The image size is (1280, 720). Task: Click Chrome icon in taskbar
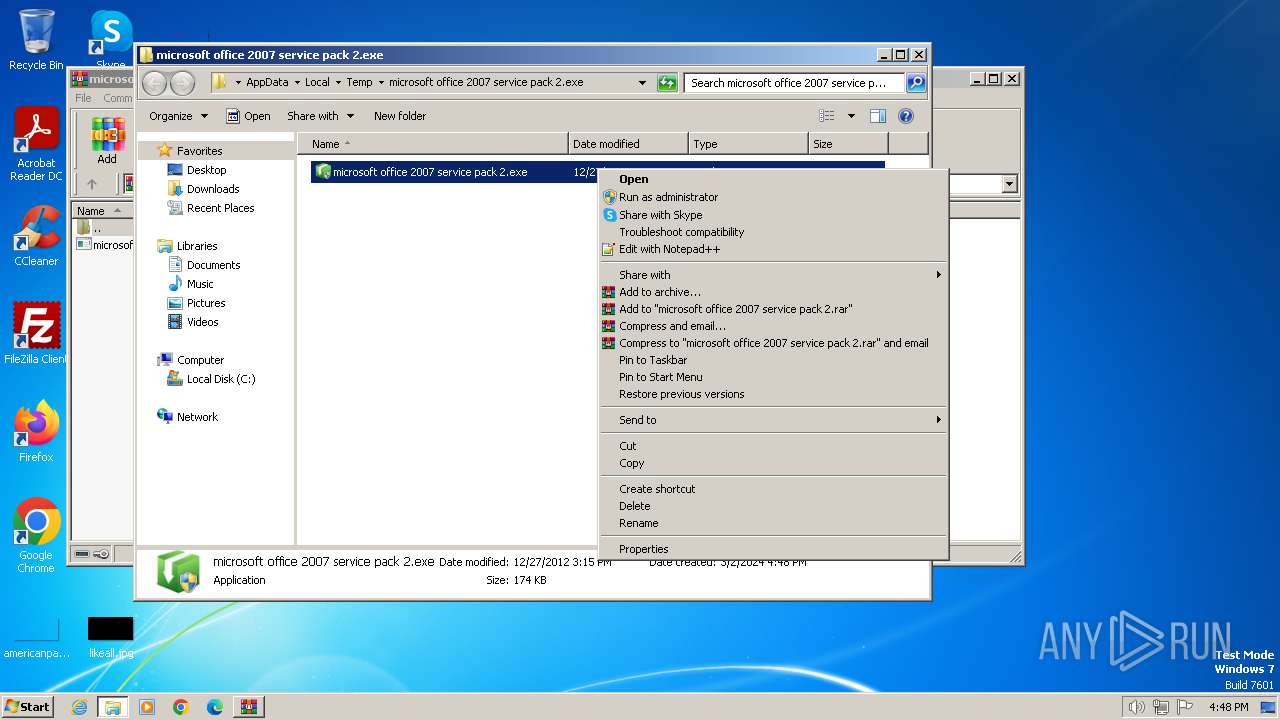tap(181, 707)
